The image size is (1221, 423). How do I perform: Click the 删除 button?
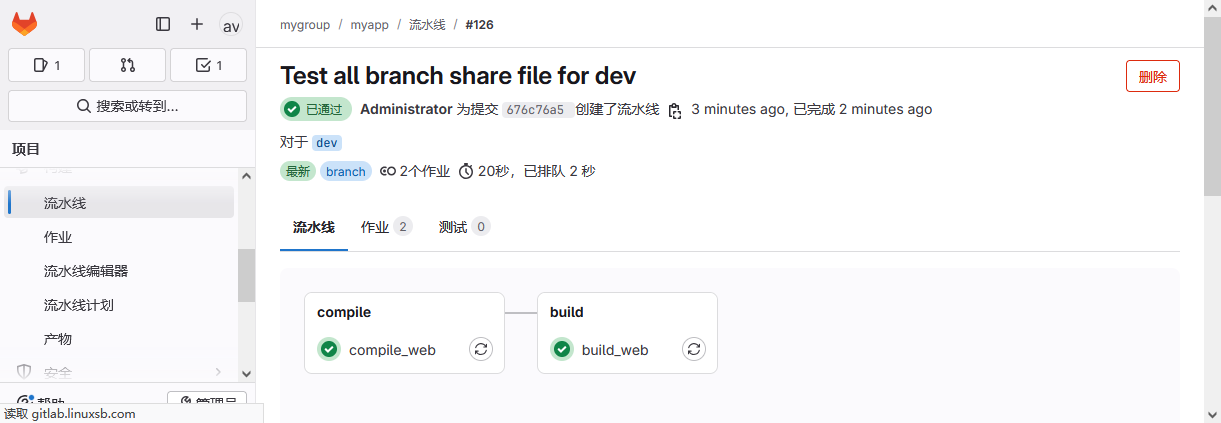(x=1152, y=76)
